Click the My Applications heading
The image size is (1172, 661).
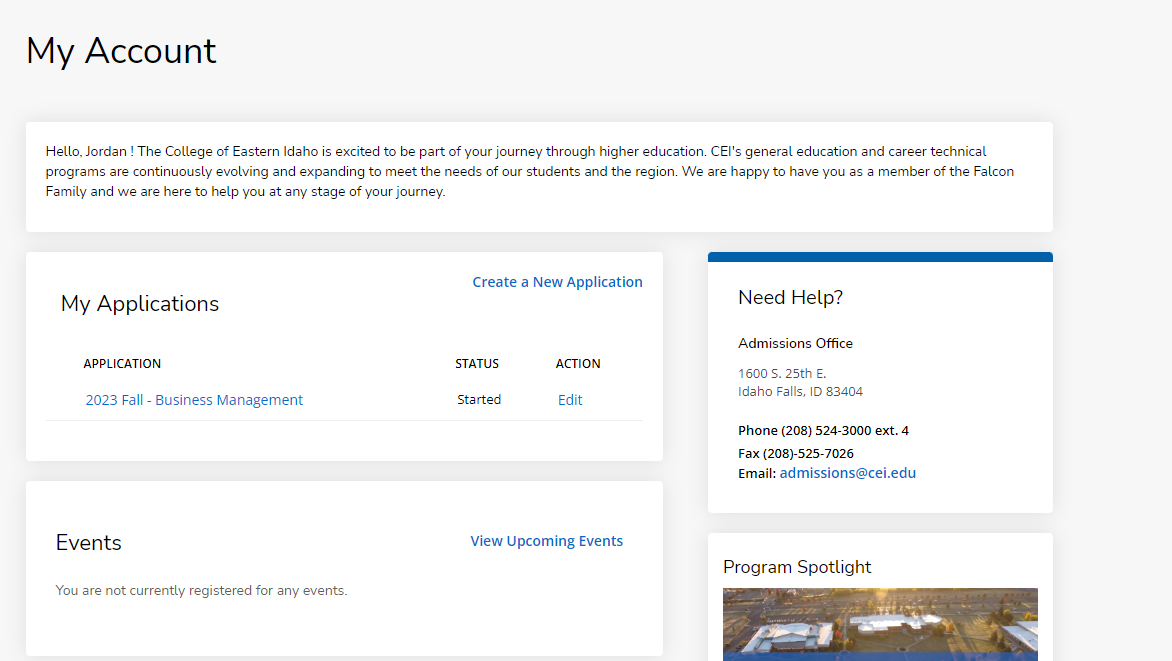point(140,304)
